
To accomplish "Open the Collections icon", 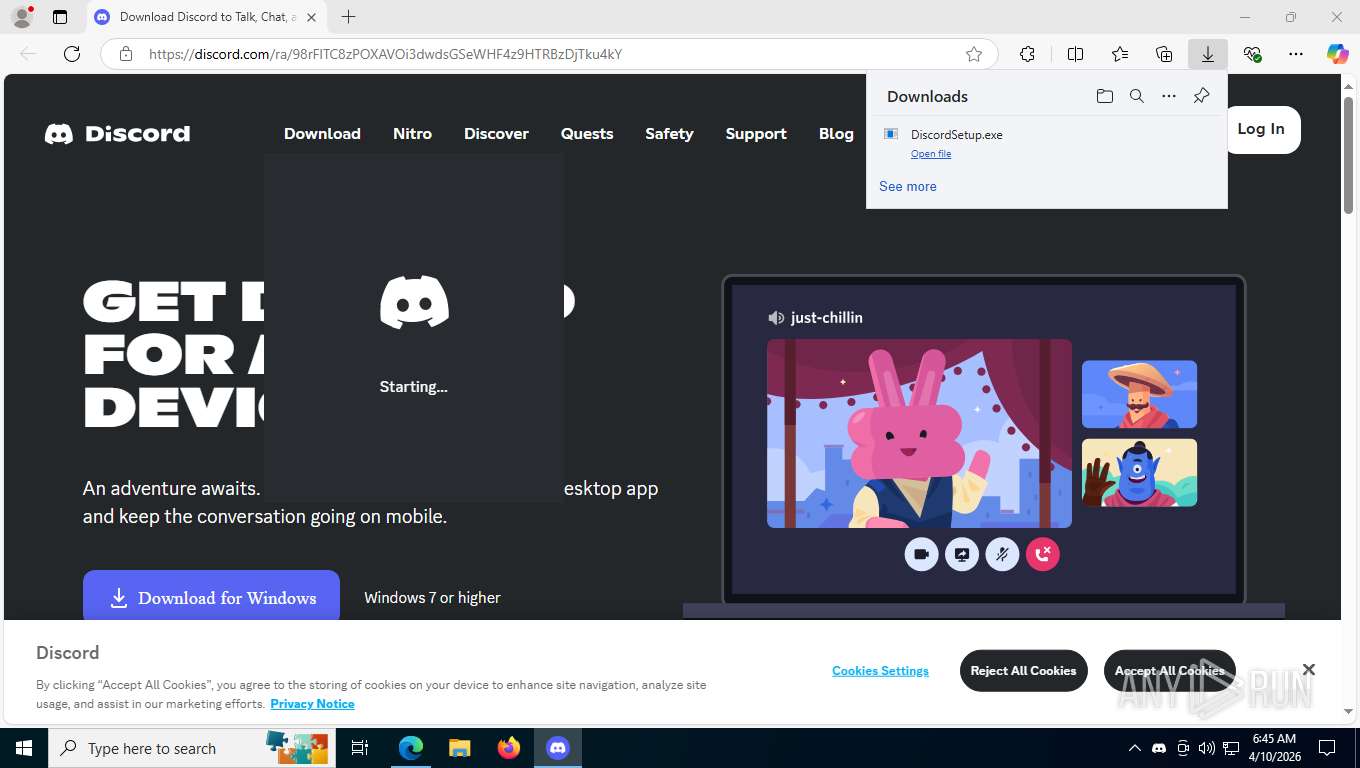I will pos(1164,54).
